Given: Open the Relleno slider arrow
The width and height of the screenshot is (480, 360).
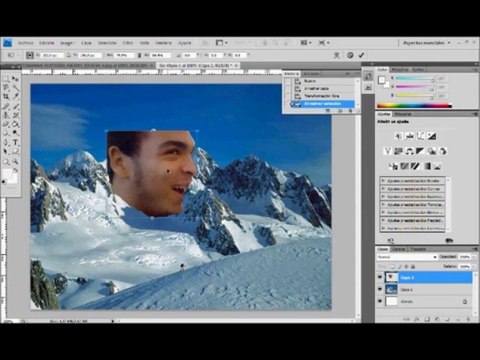Looking at the screenshot, I should pos(474,267).
